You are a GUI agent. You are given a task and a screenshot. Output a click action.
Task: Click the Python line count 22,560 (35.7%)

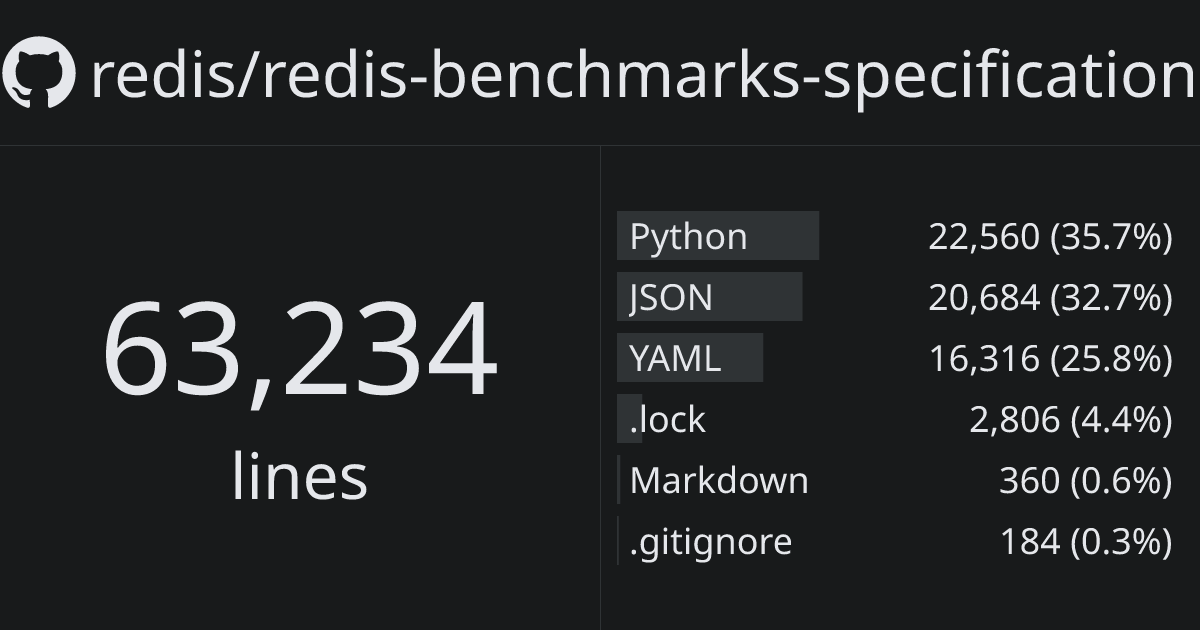(1050, 237)
